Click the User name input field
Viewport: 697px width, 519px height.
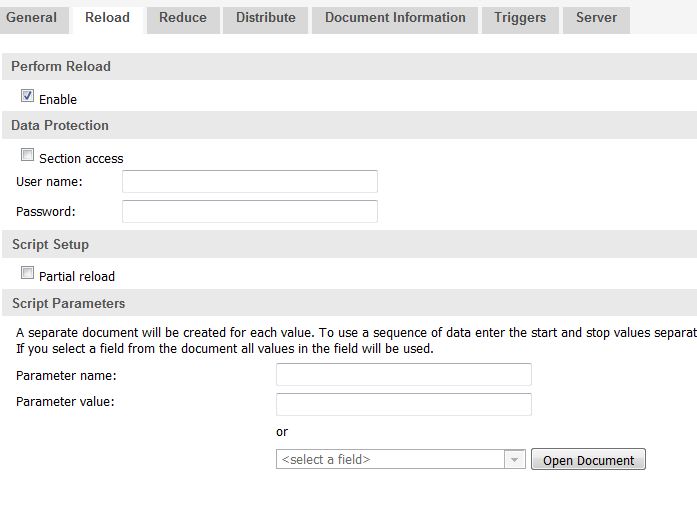(250, 181)
